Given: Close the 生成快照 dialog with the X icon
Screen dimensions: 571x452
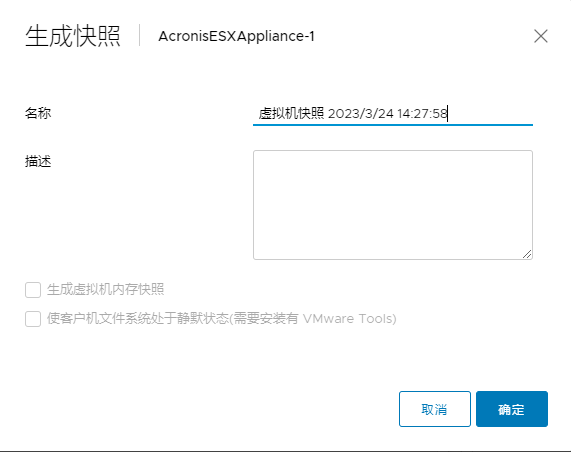Looking at the screenshot, I should coord(541,36).
